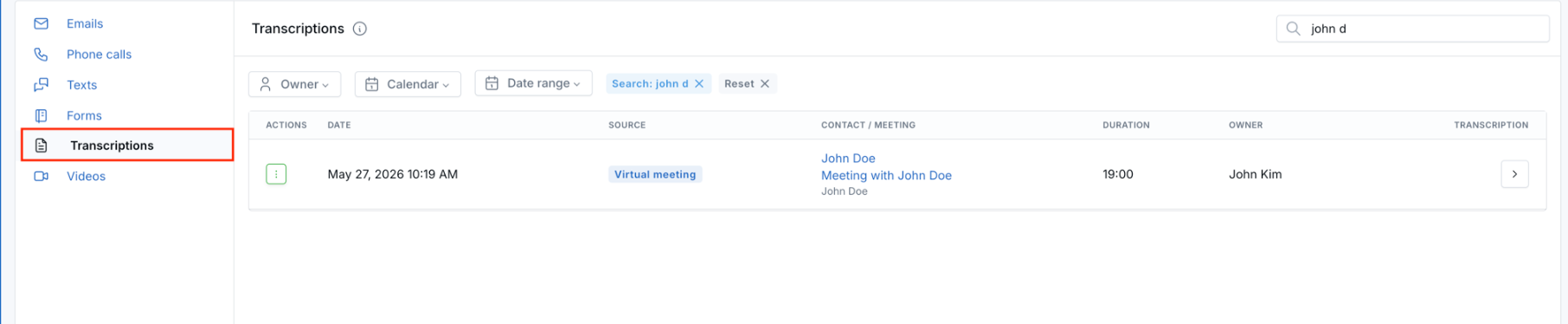The image size is (1568, 324).
Task: Click the date 'May 27, 2026 10:19 AM'
Action: (x=393, y=174)
